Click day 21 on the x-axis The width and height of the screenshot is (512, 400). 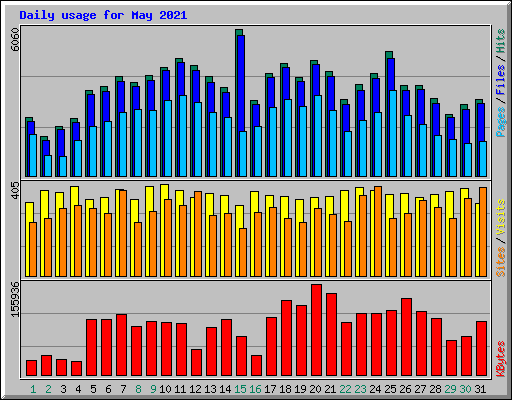click(330, 389)
